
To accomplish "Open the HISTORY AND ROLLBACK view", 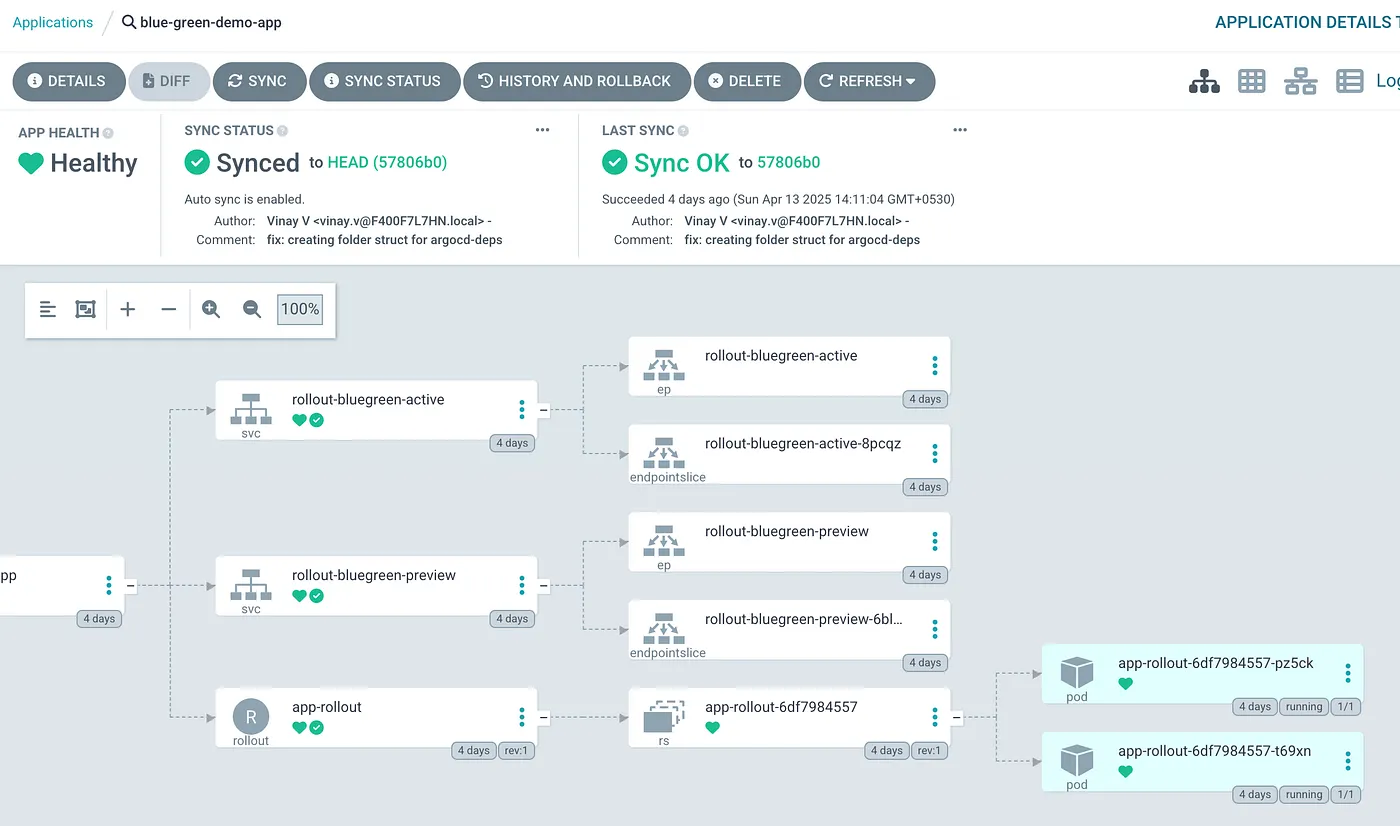I will pos(576,82).
